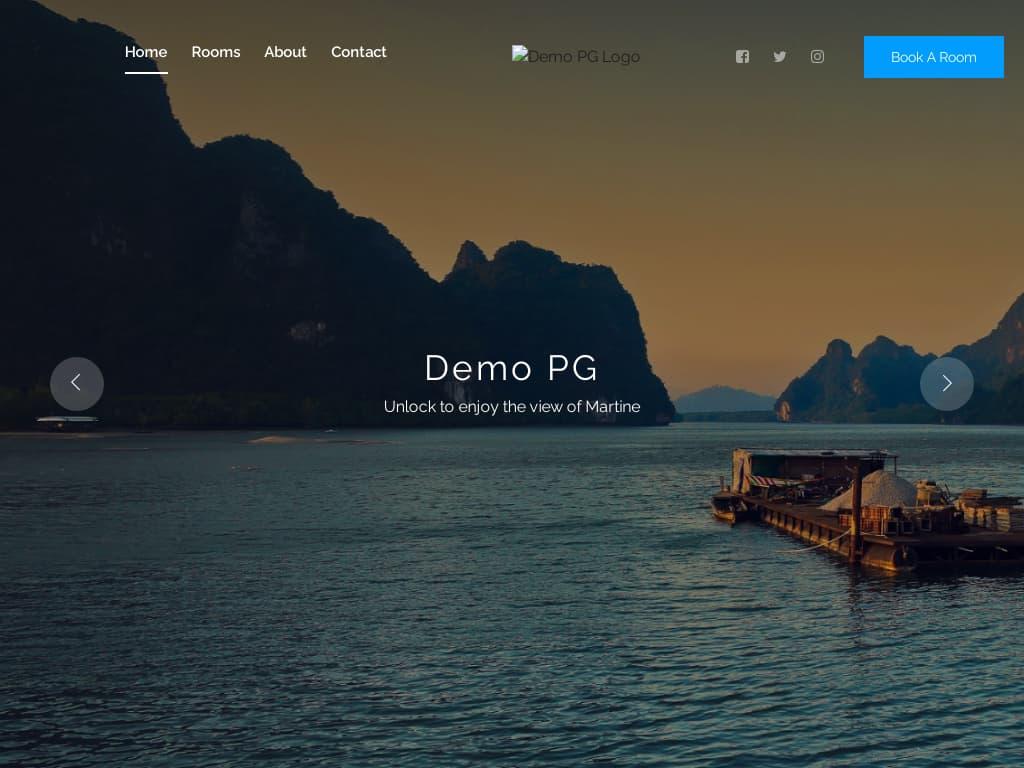Navigate to the Rooms section
This screenshot has width=1024, height=768.
pos(216,52)
